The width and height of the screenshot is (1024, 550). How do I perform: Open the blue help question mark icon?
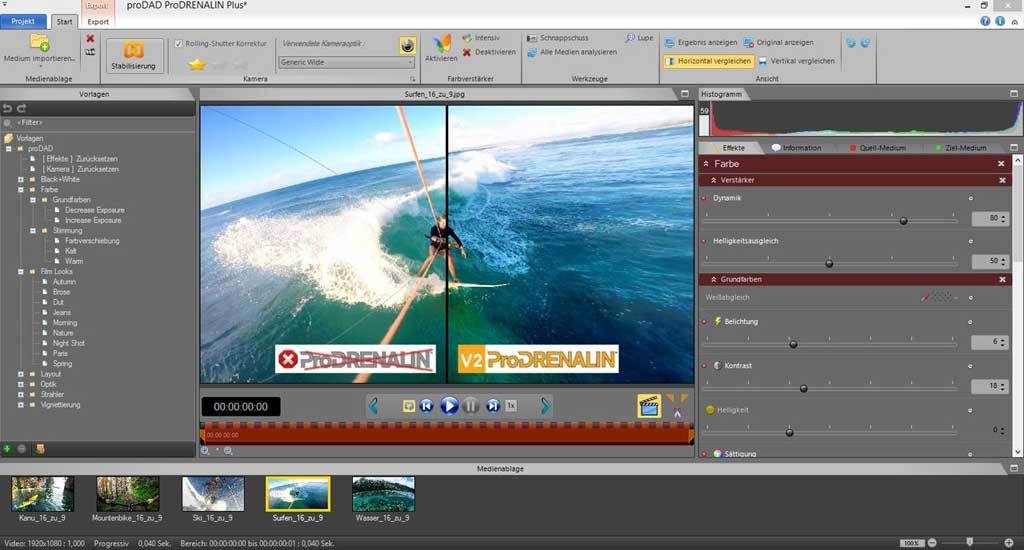tap(985, 21)
